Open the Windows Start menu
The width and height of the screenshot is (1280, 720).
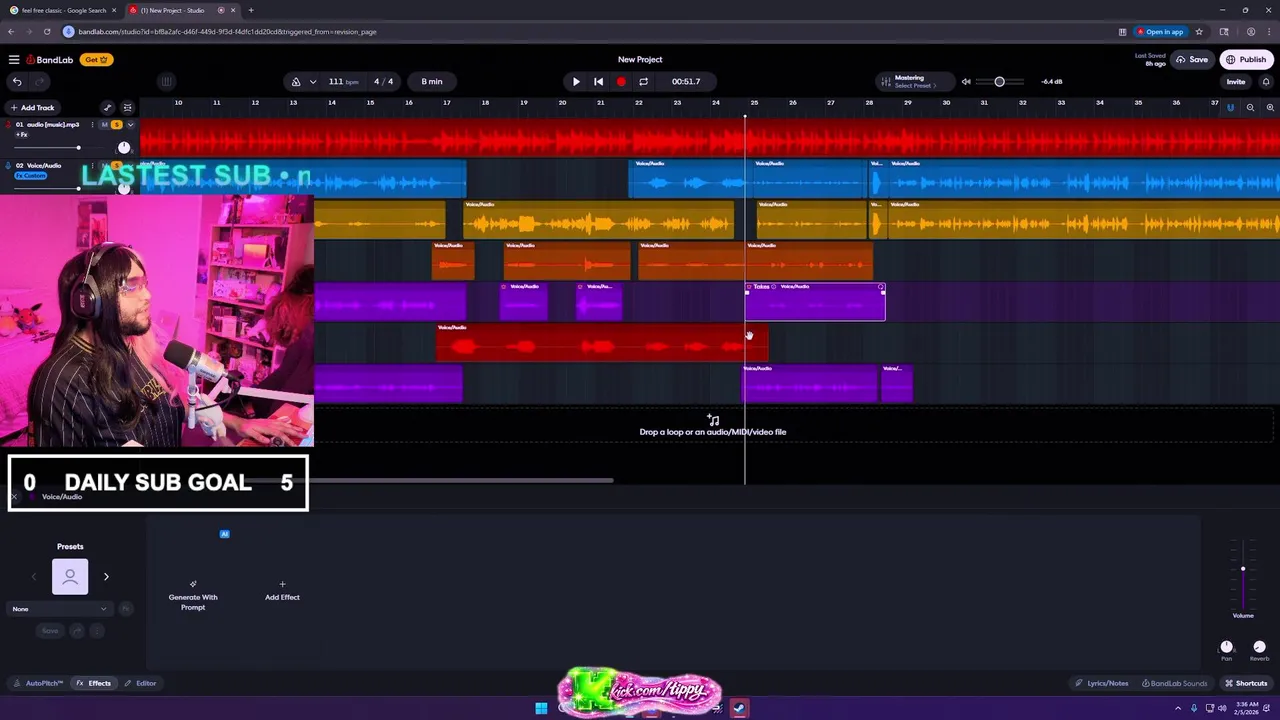[x=541, y=708]
